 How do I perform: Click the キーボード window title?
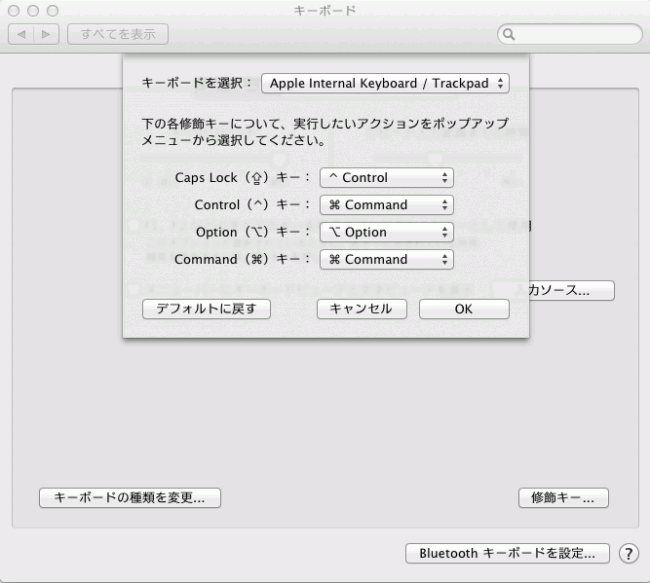point(325,10)
